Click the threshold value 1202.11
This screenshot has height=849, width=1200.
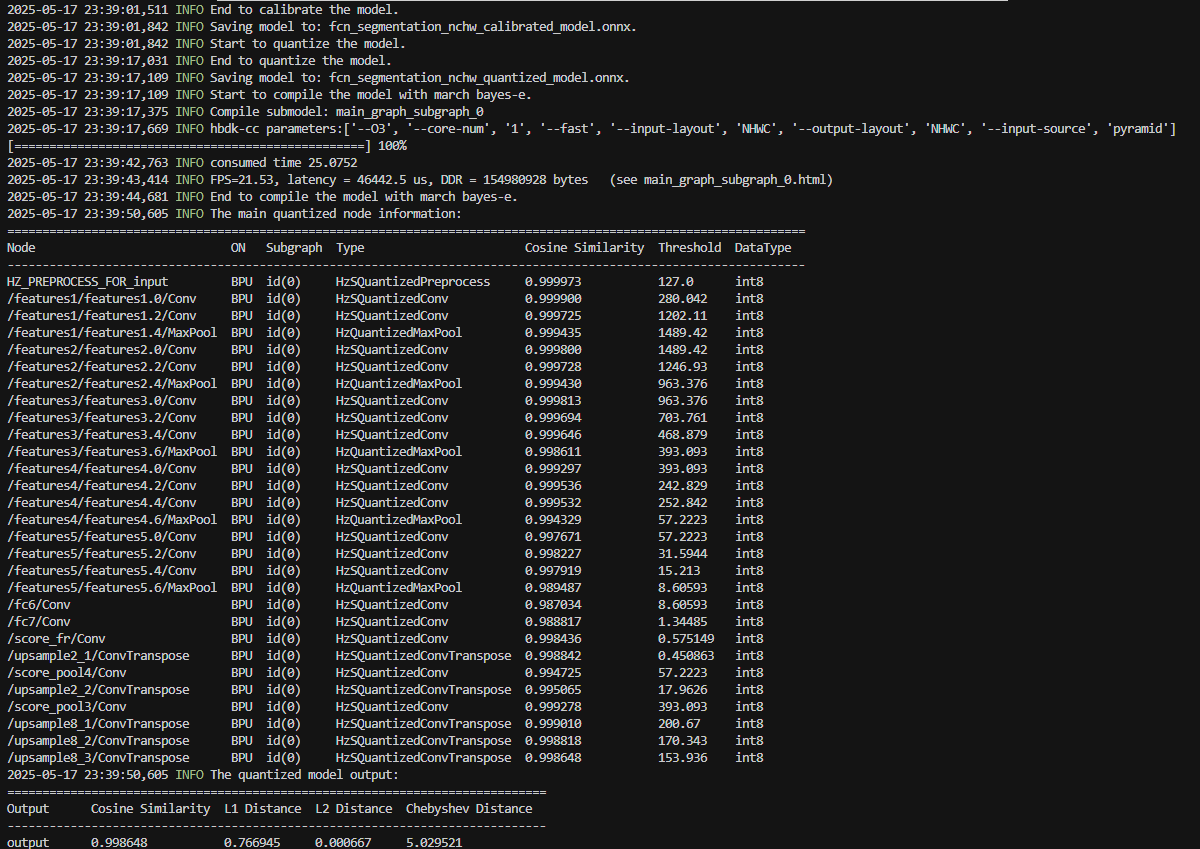coord(682,316)
